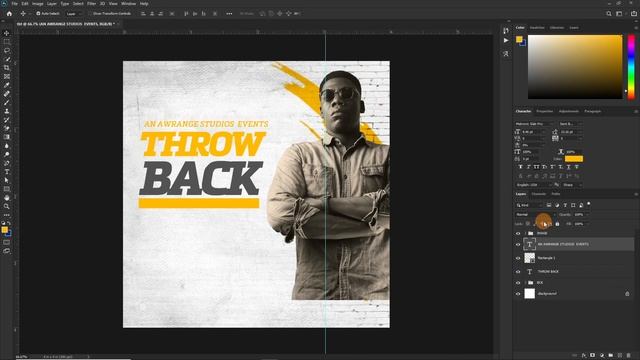Select the Background layer thumbnail
Screen dimensions: 640x360
[529, 293]
